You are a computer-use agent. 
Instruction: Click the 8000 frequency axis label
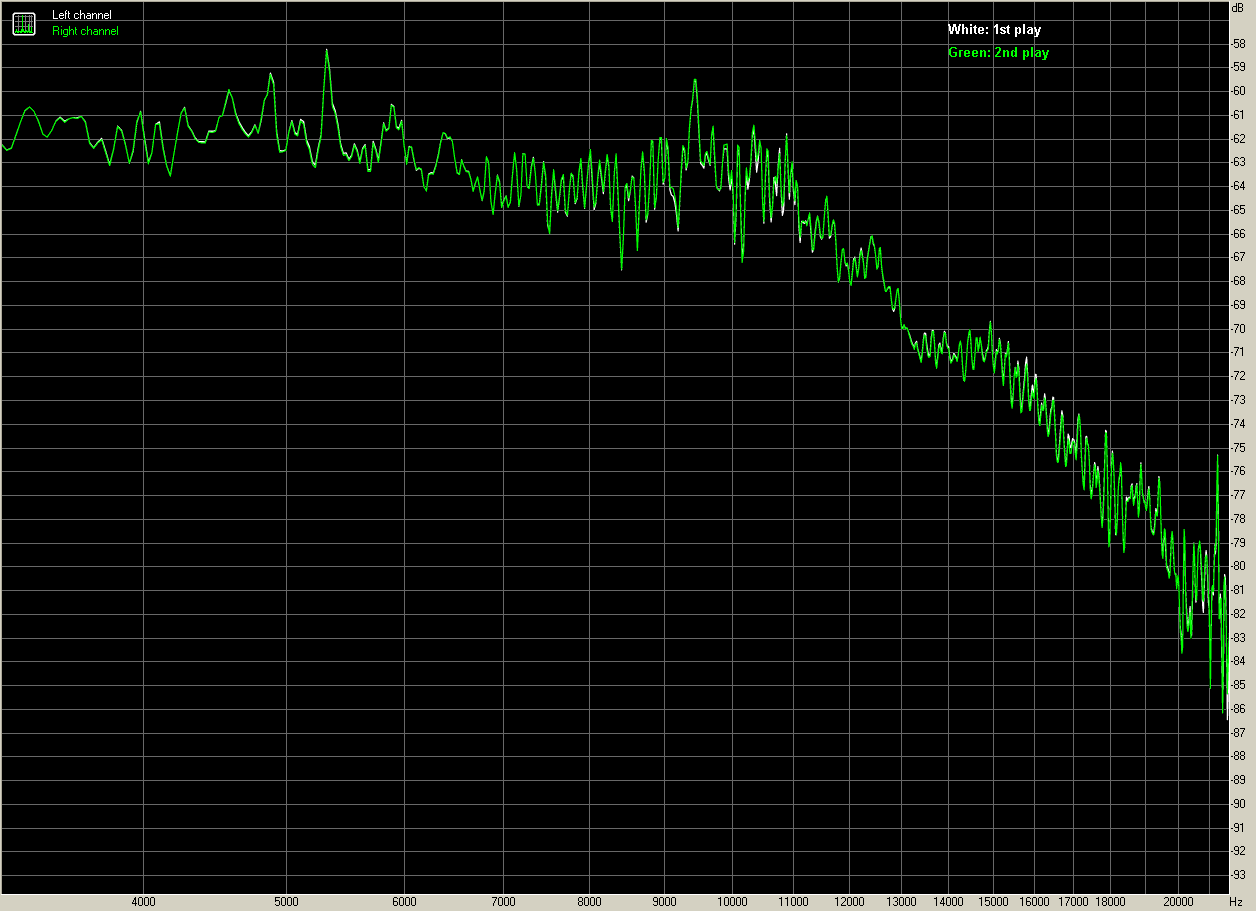tap(588, 902)
